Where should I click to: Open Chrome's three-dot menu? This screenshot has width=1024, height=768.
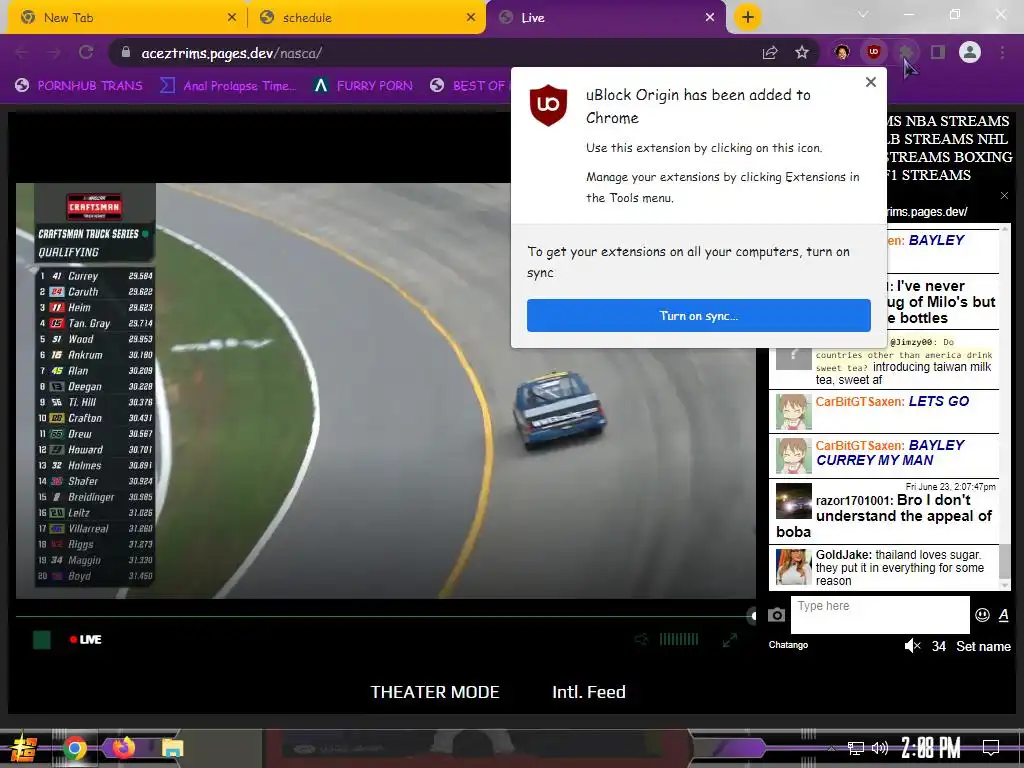(1002, 53)
